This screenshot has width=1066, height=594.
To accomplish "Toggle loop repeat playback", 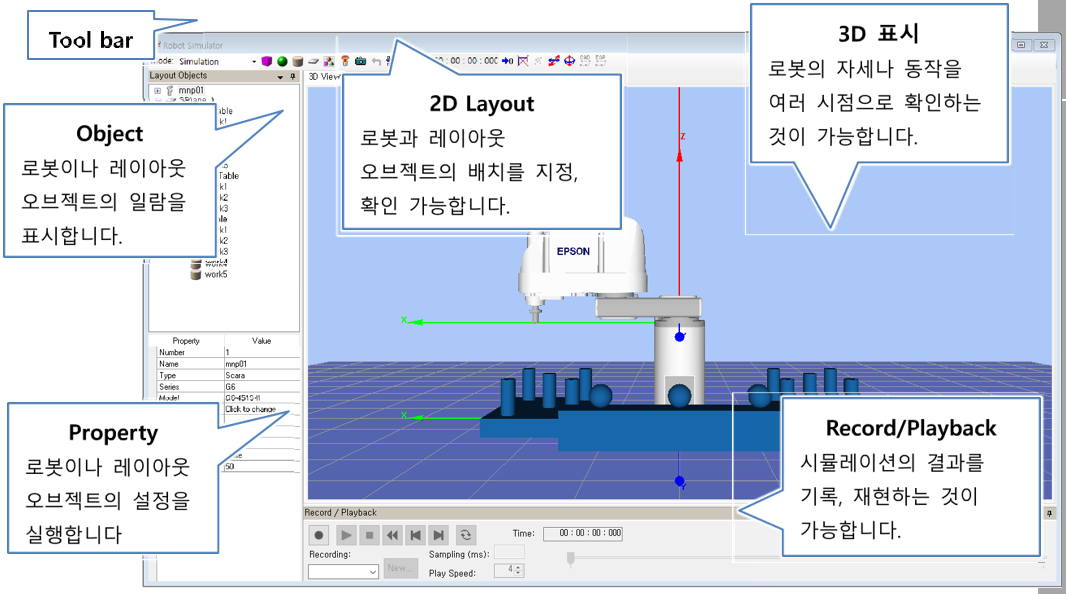I will pyautogui.click(x=466, y=535).
